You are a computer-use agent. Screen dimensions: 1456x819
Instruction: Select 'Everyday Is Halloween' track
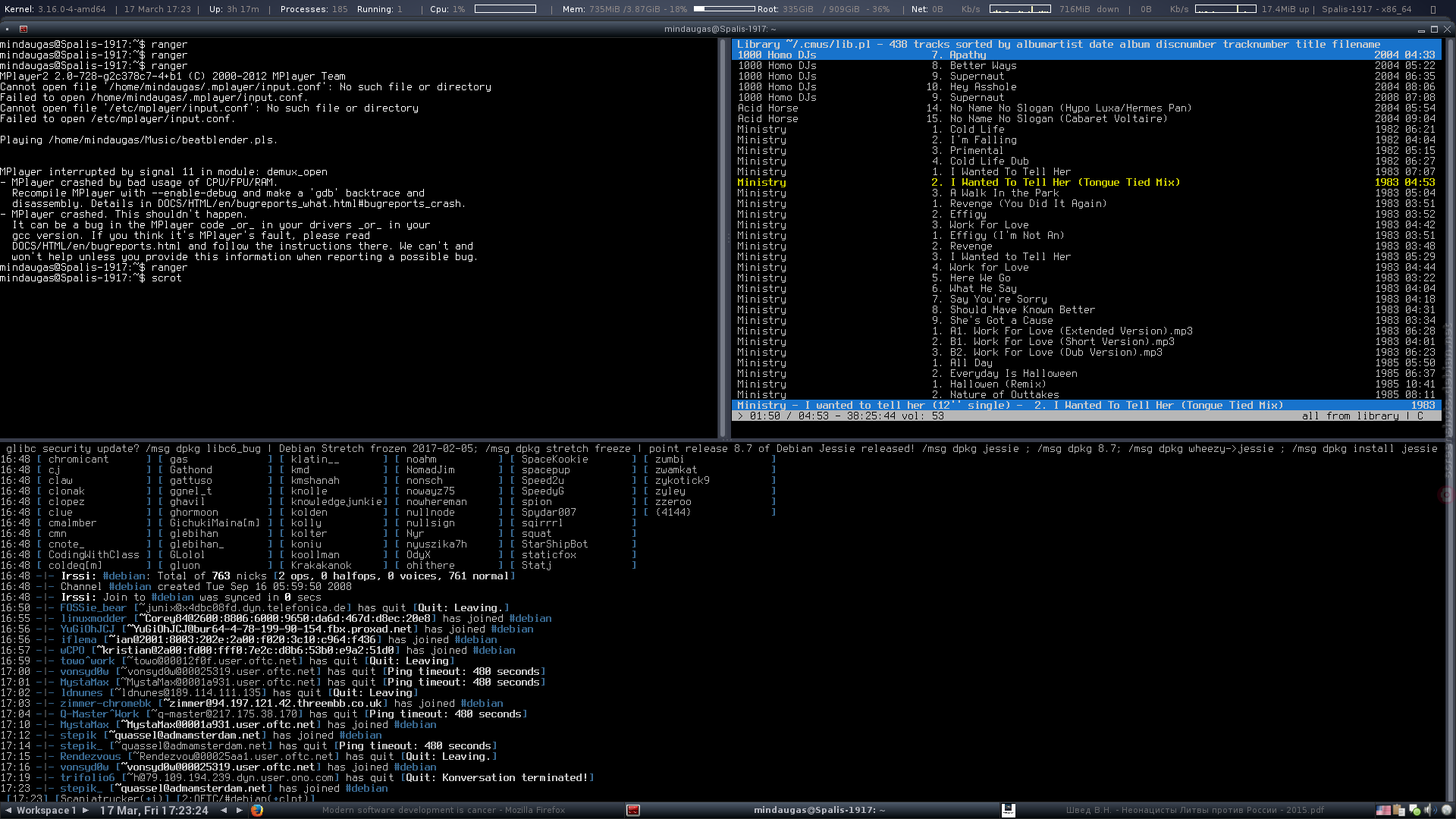point(1086,374)
